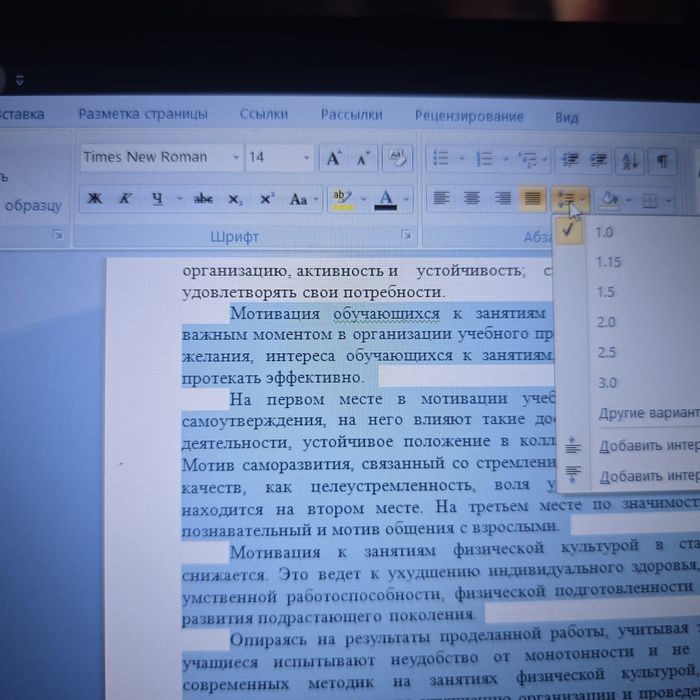This screenshot has width=700, height=700.
Task: Toggle italic formatting (К)
Action: coord(125,198)
